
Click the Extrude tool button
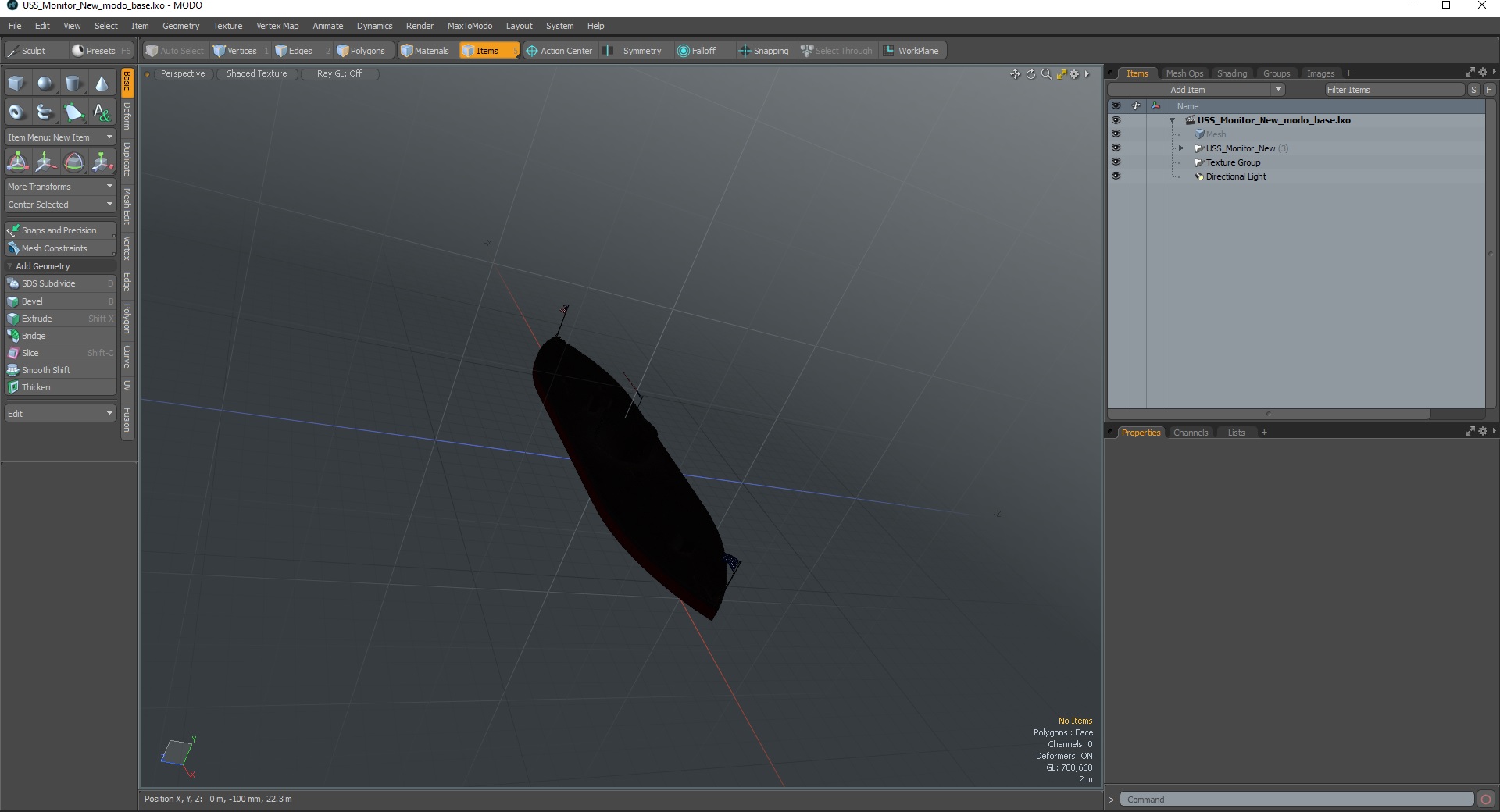[x=60, y=319]
